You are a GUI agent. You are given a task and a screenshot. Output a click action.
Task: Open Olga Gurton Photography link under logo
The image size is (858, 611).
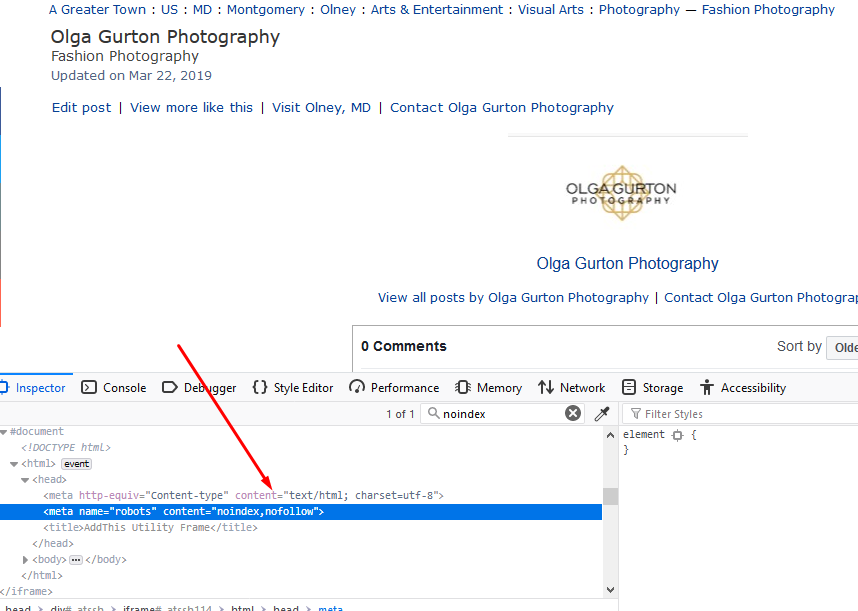628,264
